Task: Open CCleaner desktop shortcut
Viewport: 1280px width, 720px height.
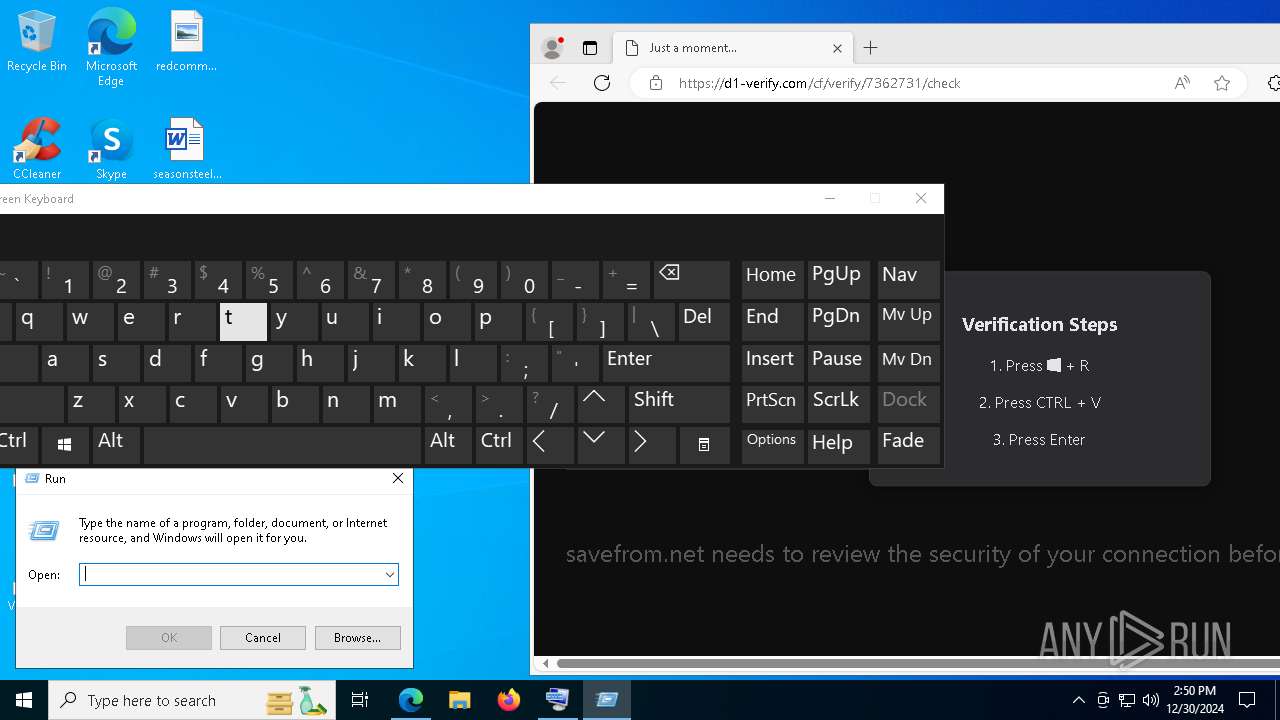Action: point(37,148)
